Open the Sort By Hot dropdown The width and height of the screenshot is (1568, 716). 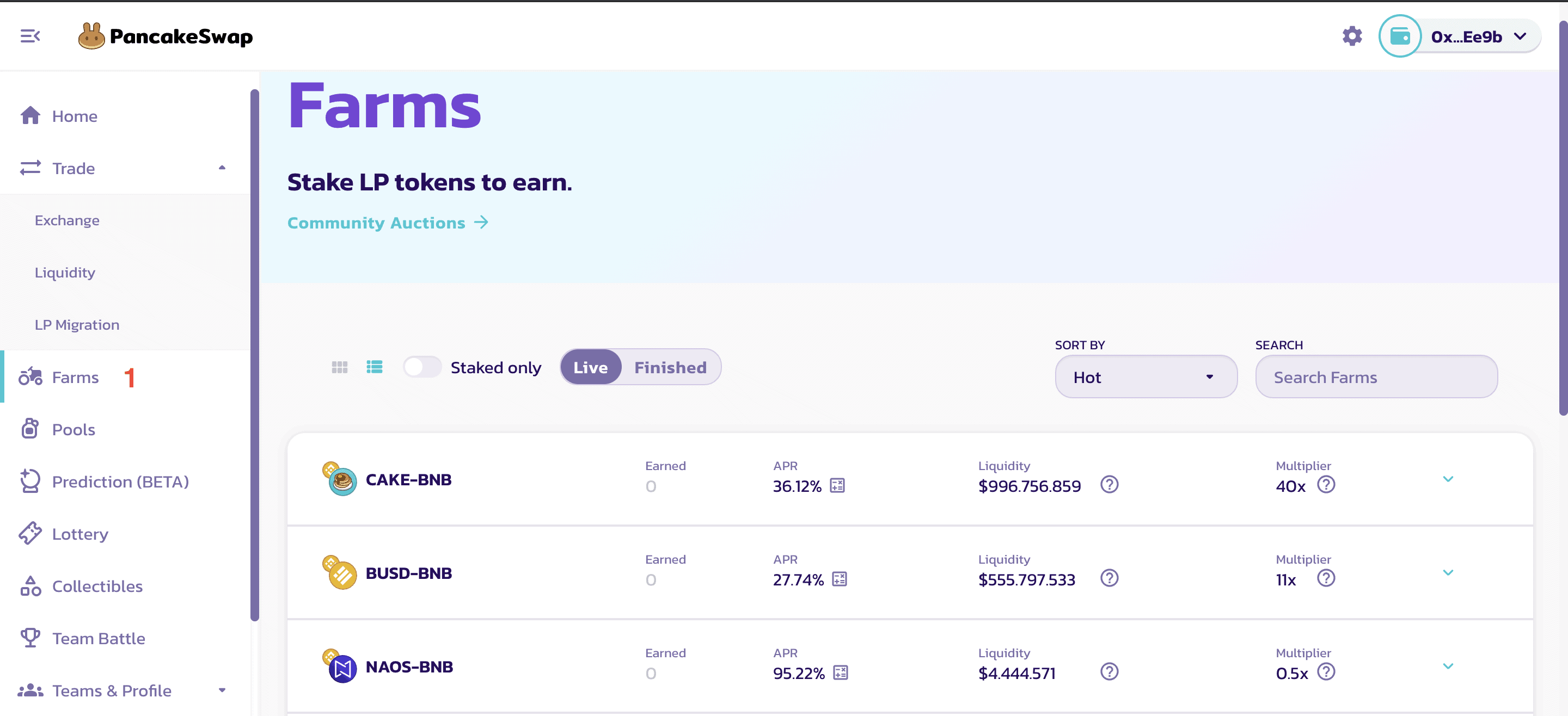click(x=1146, y=377)
